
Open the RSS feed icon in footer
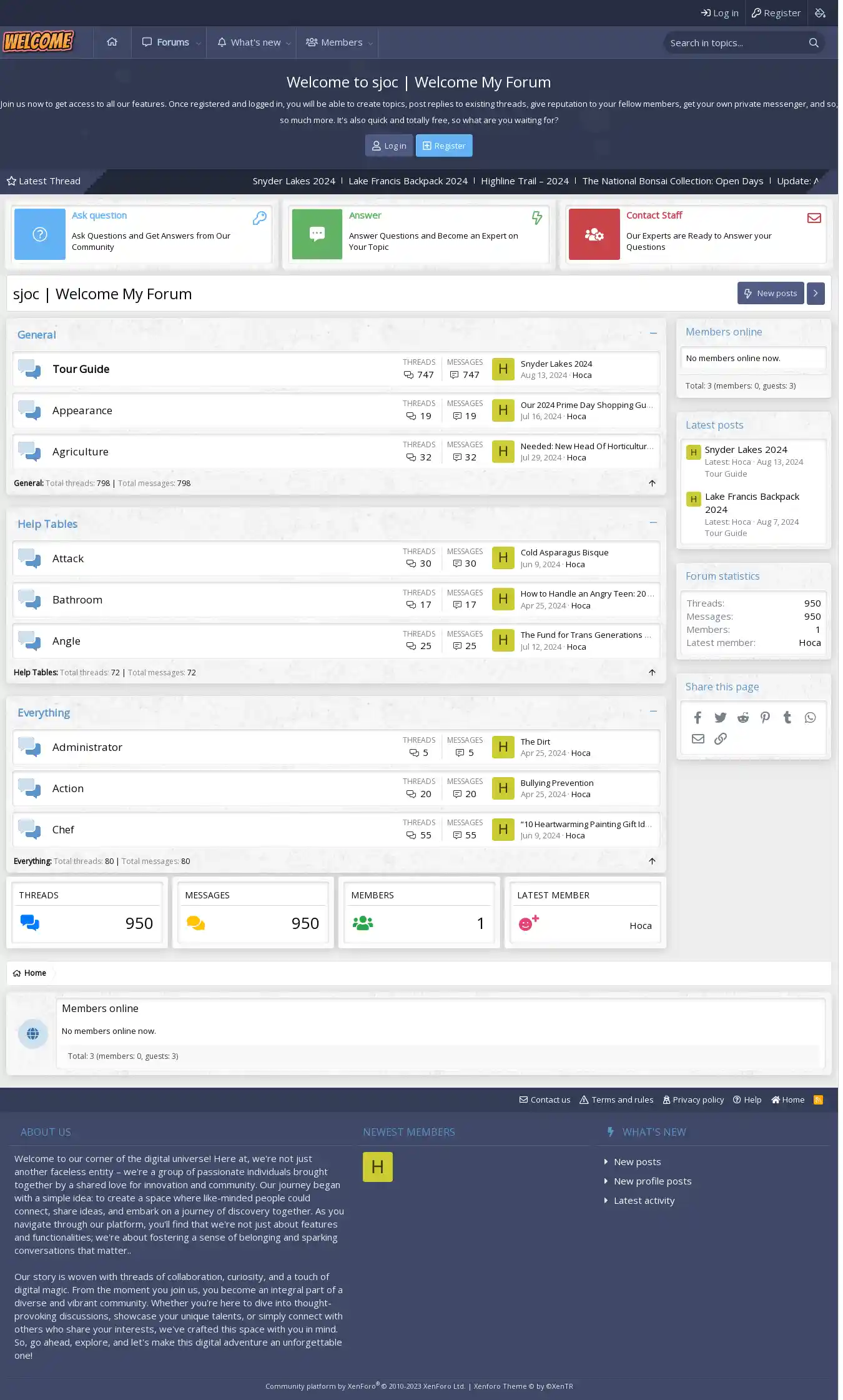(818, 1100)
